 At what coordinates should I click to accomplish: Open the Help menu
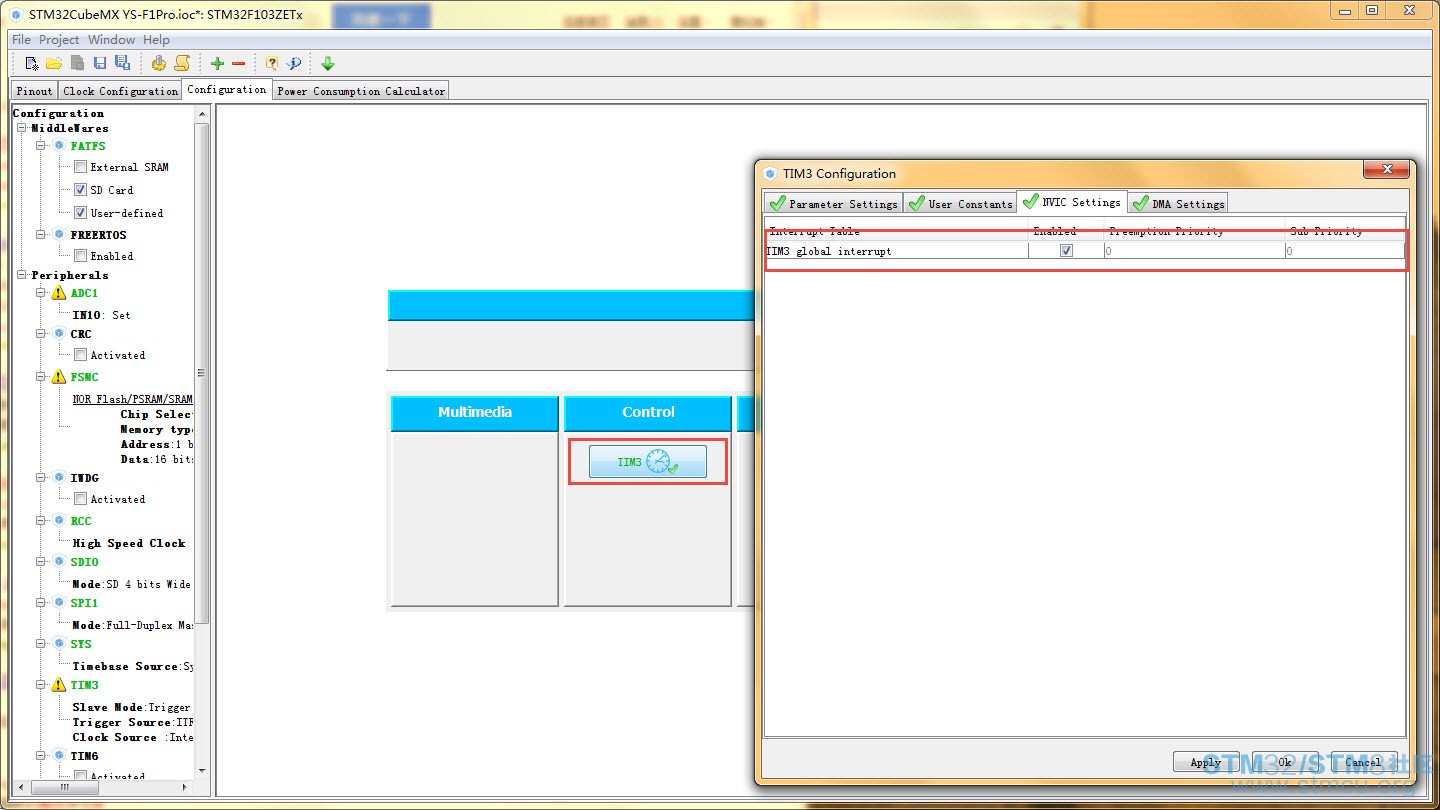point(156,40)
